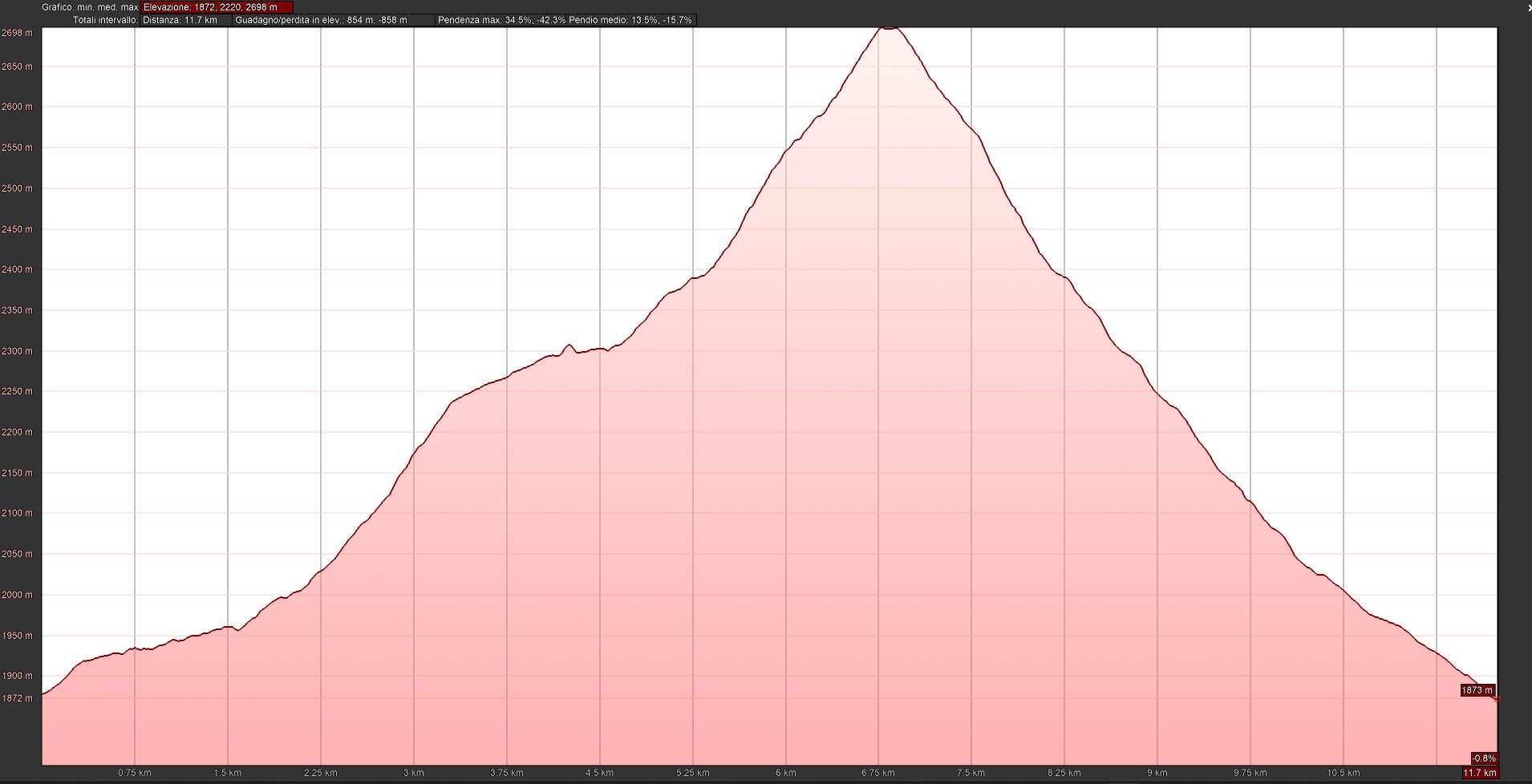The image size is (1532, 784).
Task: Click the red cursor circle at profile end
Action: tap(1497, 699)
